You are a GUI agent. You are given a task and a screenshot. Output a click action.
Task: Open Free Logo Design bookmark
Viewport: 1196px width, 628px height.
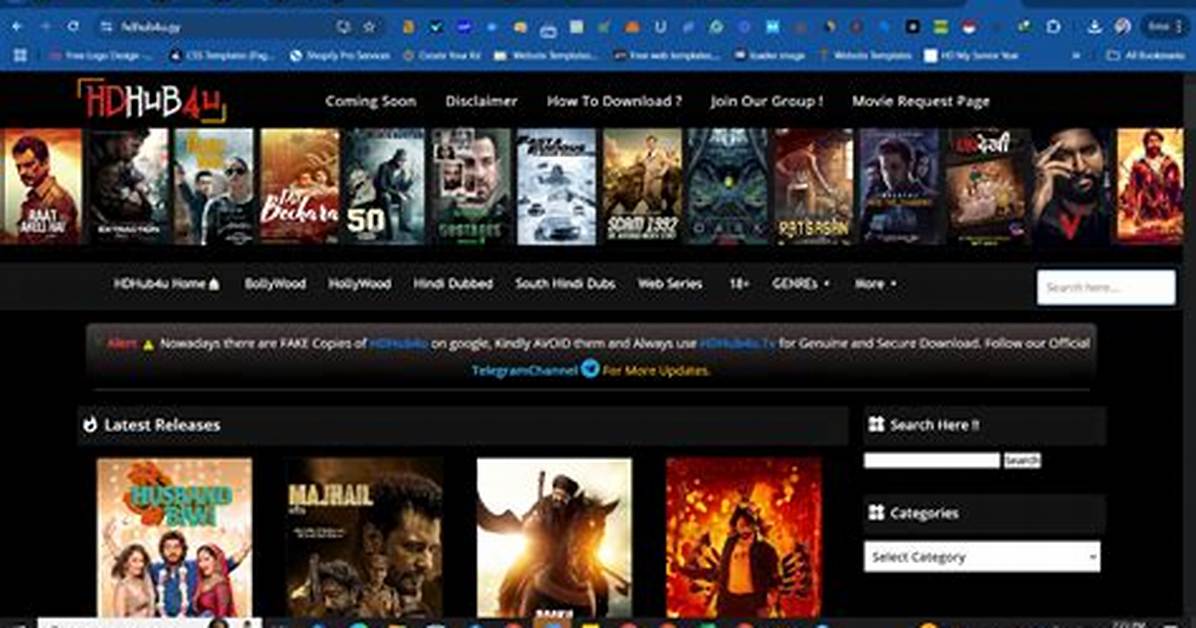[x=100, y=55]
